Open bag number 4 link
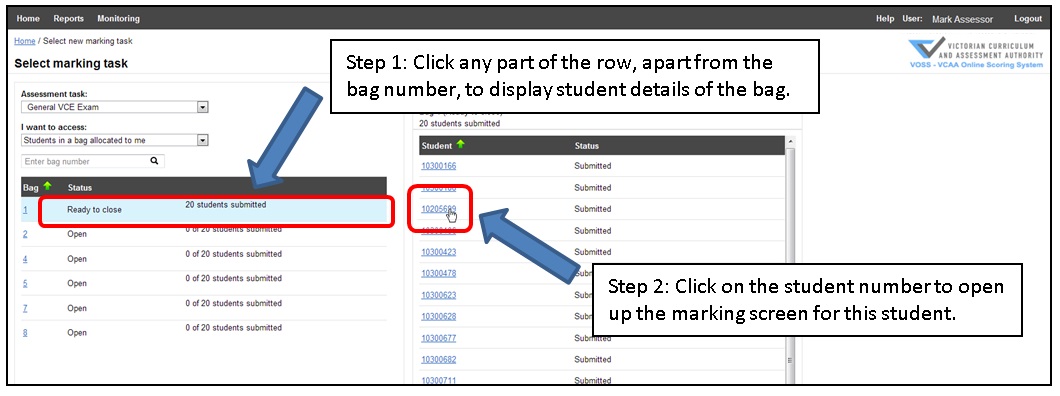The width and height of the screenshot is (1060, 396). coord(25,259)
